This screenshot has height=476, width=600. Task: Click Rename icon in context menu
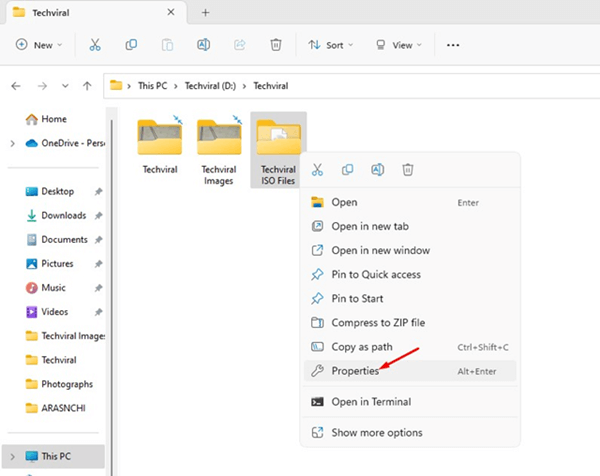(378, 170)
